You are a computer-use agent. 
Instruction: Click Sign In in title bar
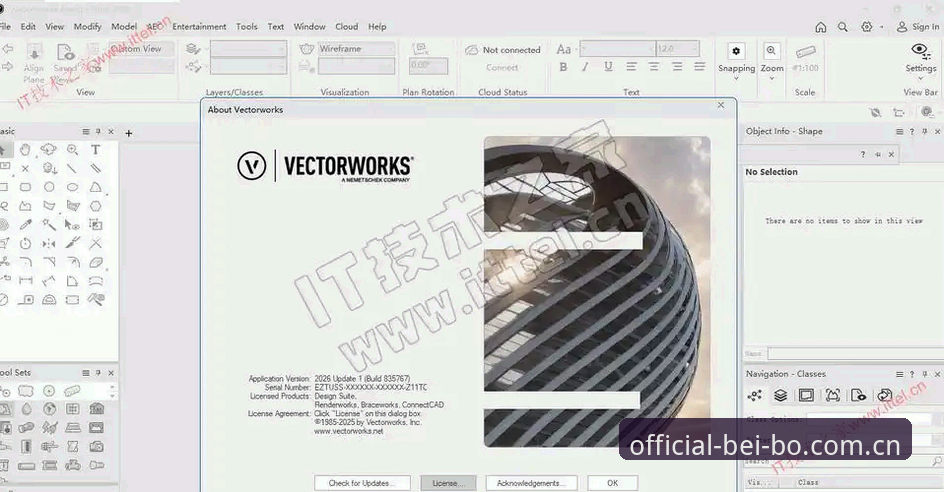click(x=918, y=27)
